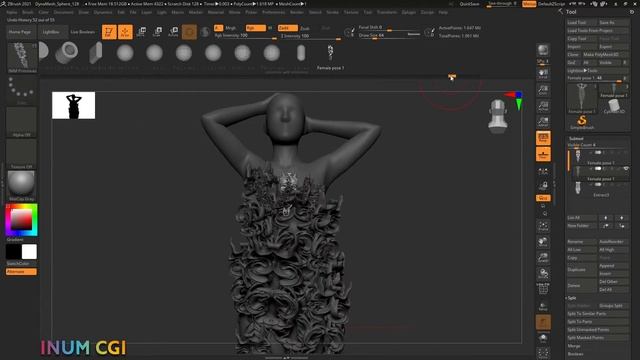The width and height of the screenshot is (640, 360).
Task: Open the Transform menu
Action: tap(387, 12)
